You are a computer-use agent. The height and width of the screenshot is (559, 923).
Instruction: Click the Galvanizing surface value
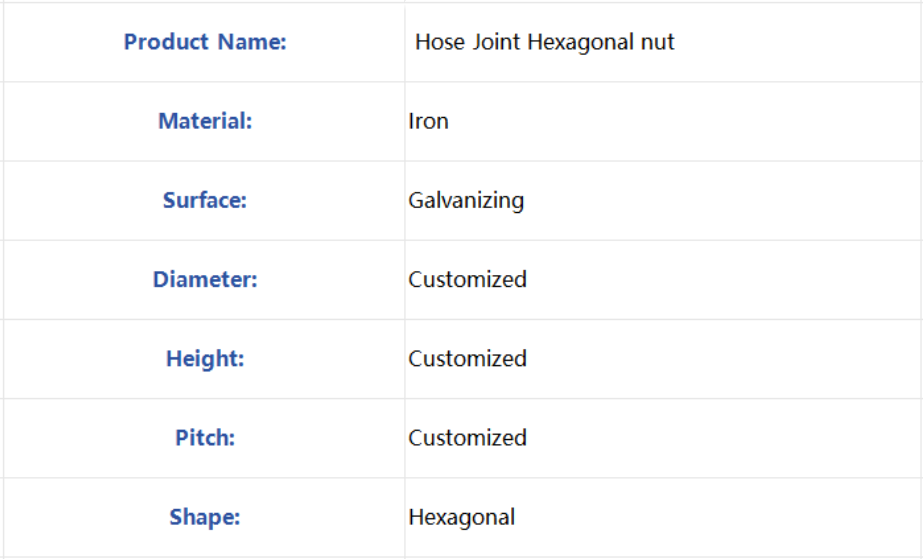pyautogui.click(x=466, y=201)
